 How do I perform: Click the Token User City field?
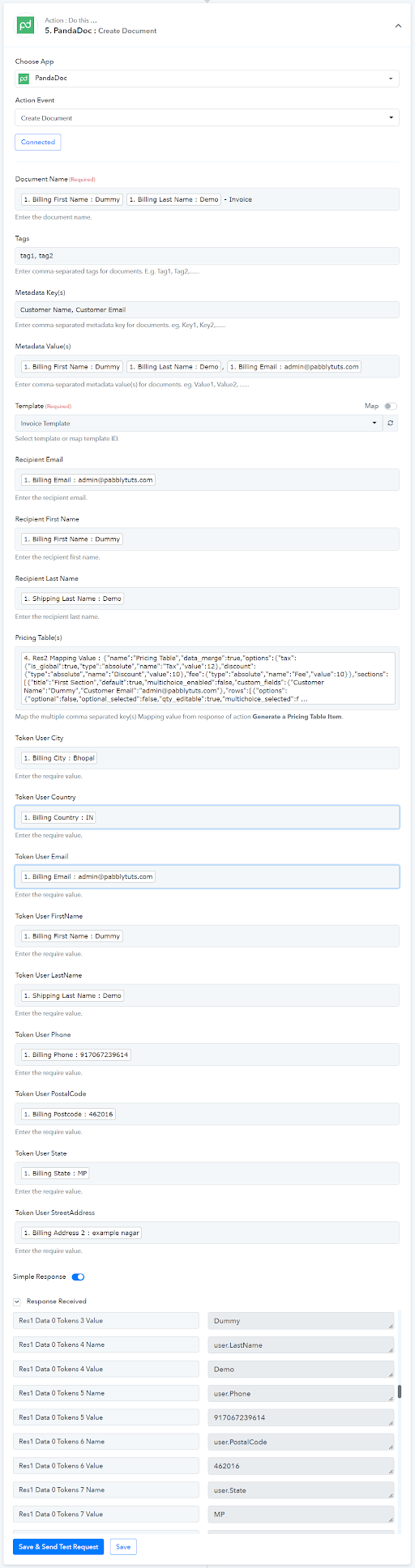207,758
